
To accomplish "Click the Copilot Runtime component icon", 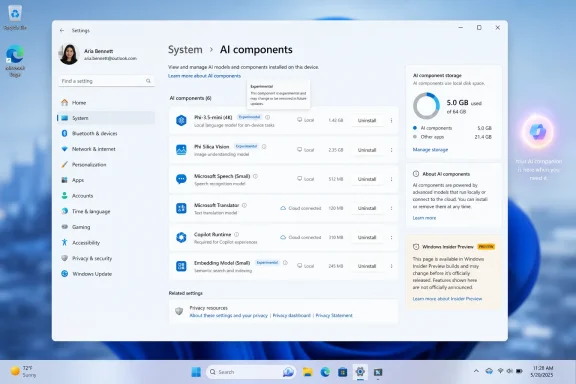I will pyautogui.click(x=181, y=237).
